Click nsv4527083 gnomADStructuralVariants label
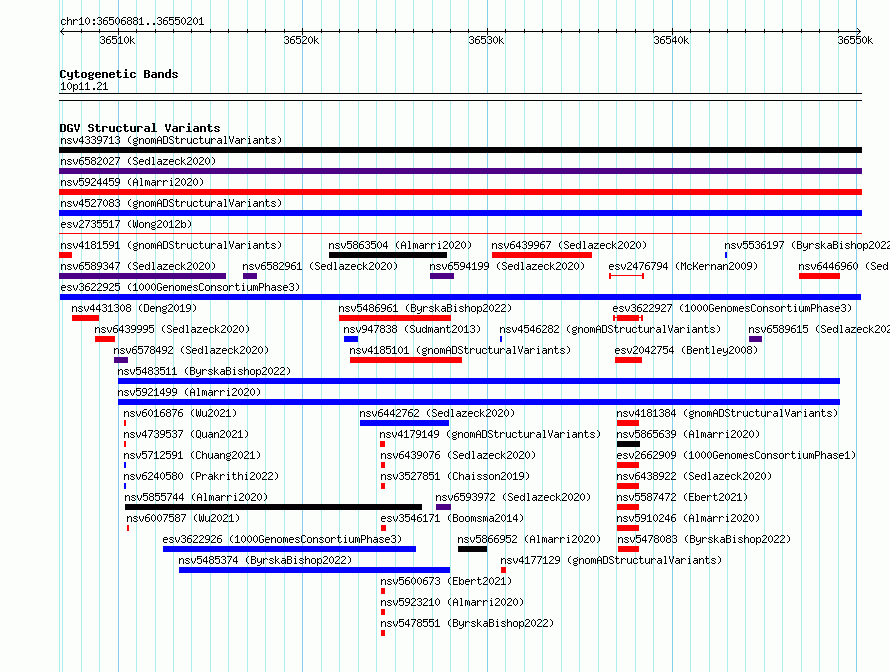The width and height of the screenshot is (890, 672). (x=171, y=203)
